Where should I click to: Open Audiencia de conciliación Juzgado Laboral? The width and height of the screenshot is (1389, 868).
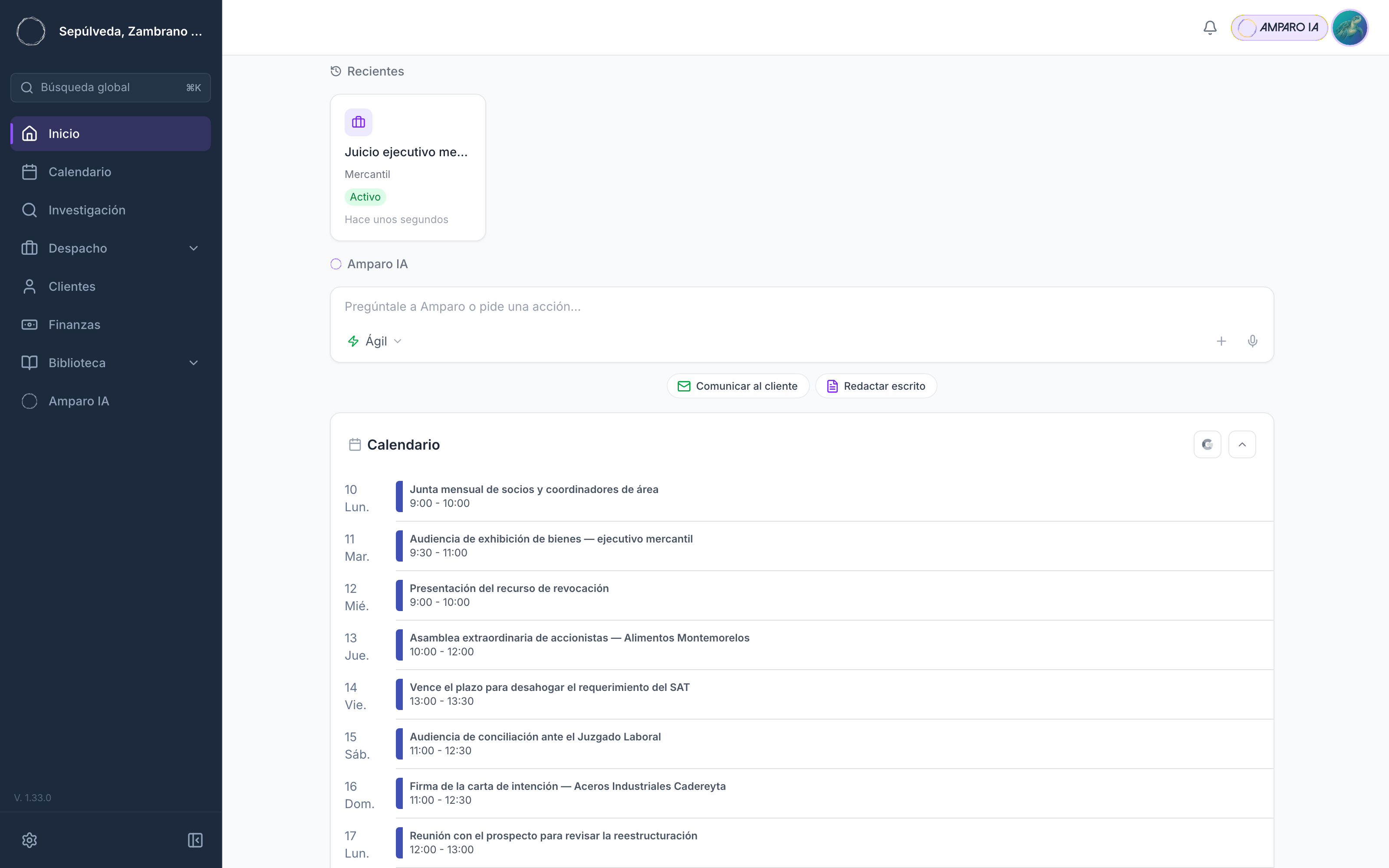point(834,743)
